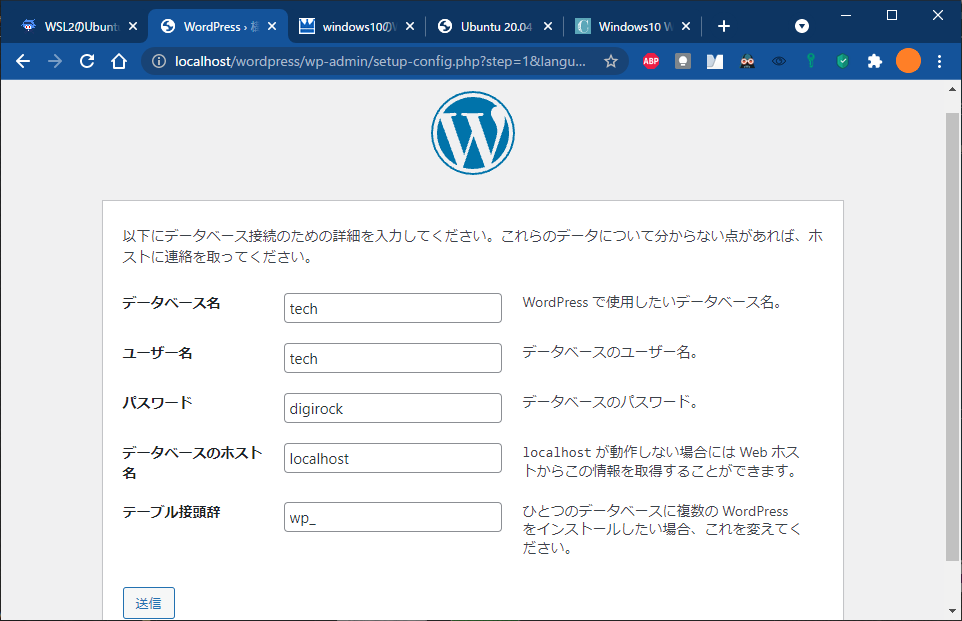
Task: Close the Ubuntu 20.04 tab
Action: (548, 26)
